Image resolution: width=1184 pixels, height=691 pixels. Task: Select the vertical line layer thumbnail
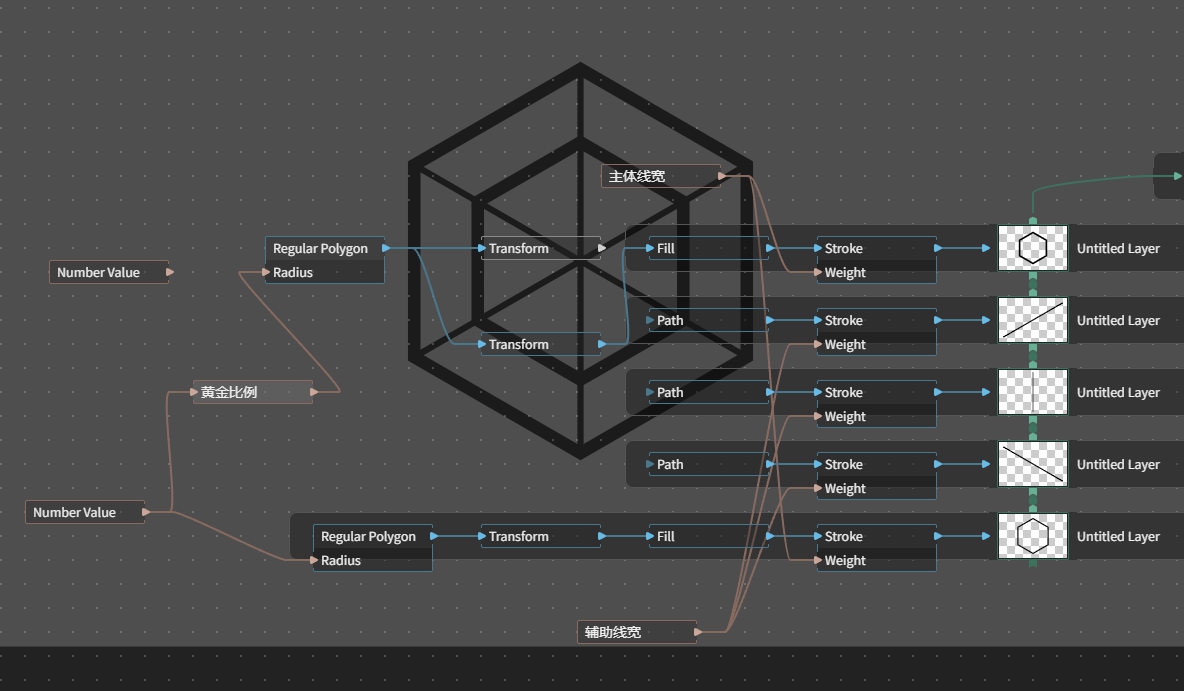click(x=1032, y=392)
